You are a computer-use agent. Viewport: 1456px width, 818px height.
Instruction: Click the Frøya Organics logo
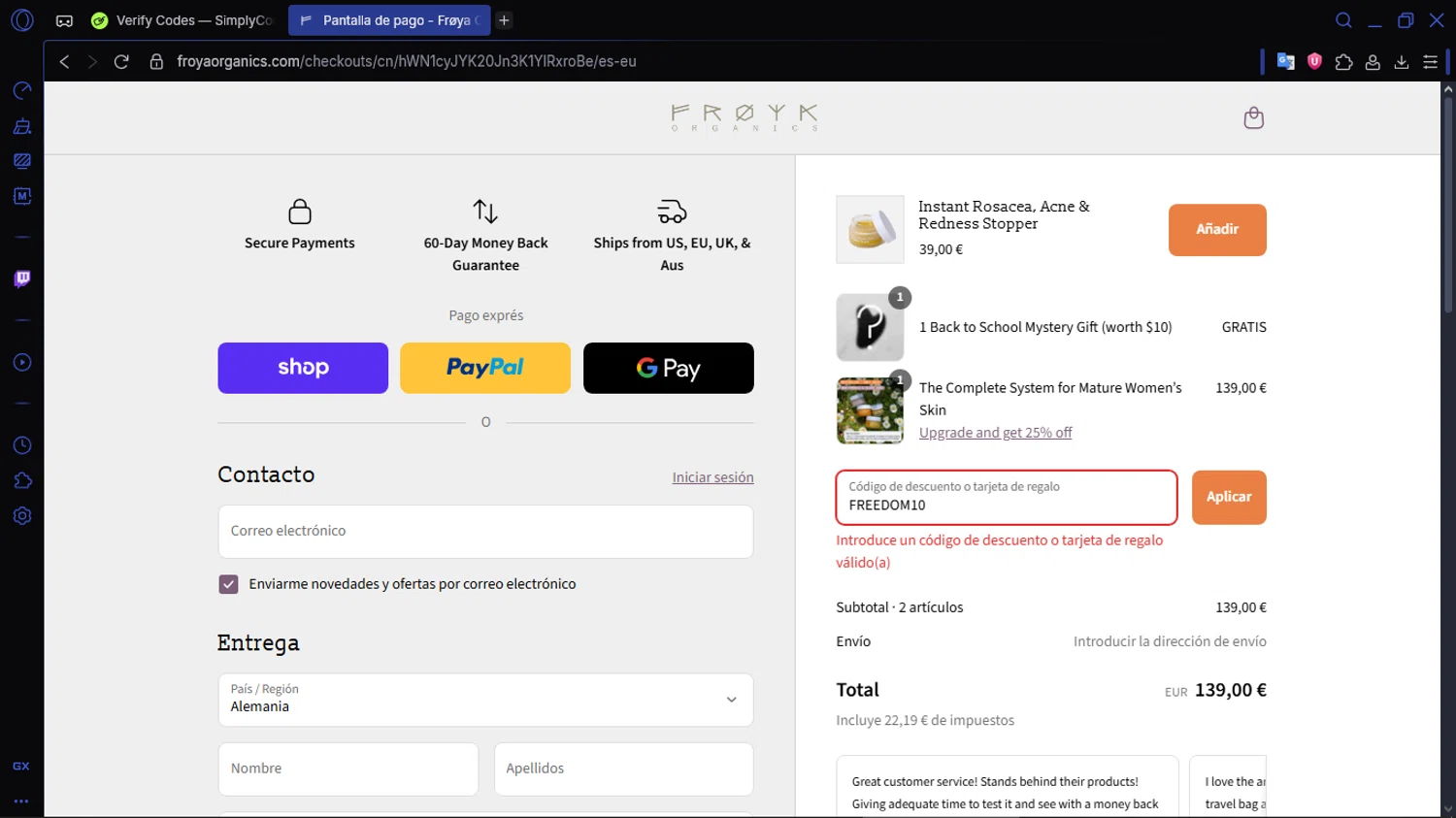[745, 117]
